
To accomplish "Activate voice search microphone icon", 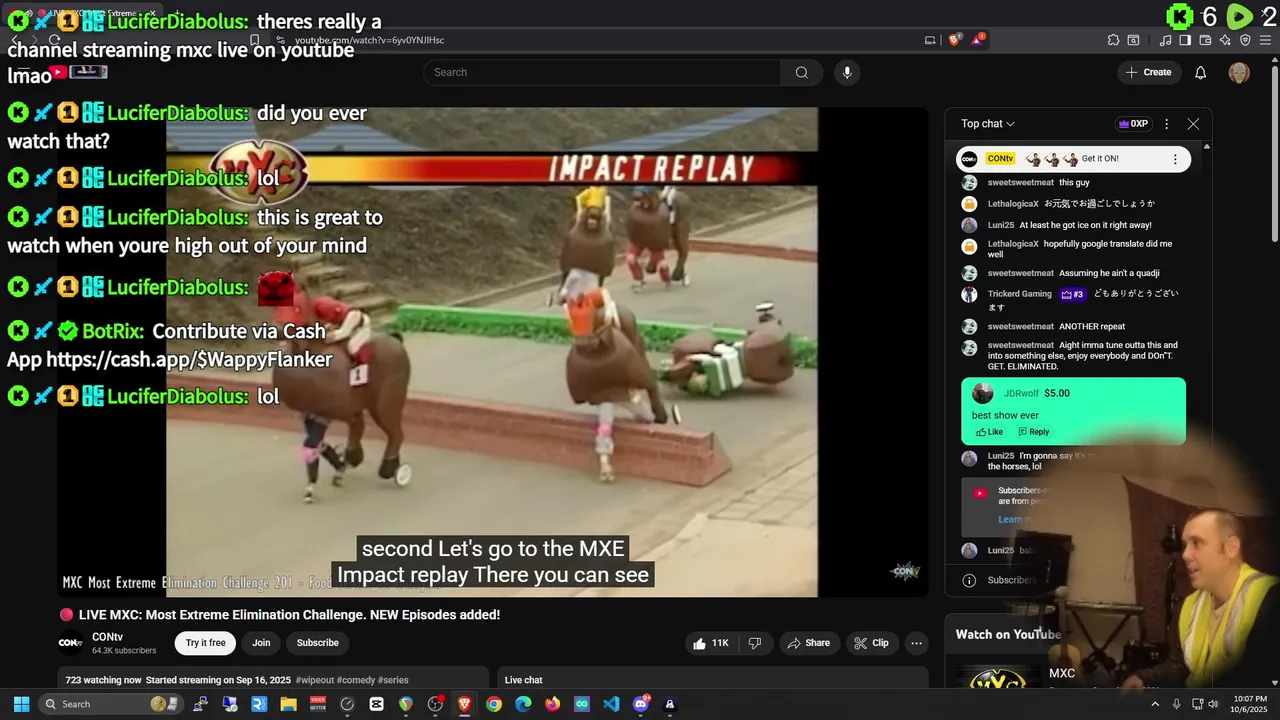I will (x=847, y=72).
